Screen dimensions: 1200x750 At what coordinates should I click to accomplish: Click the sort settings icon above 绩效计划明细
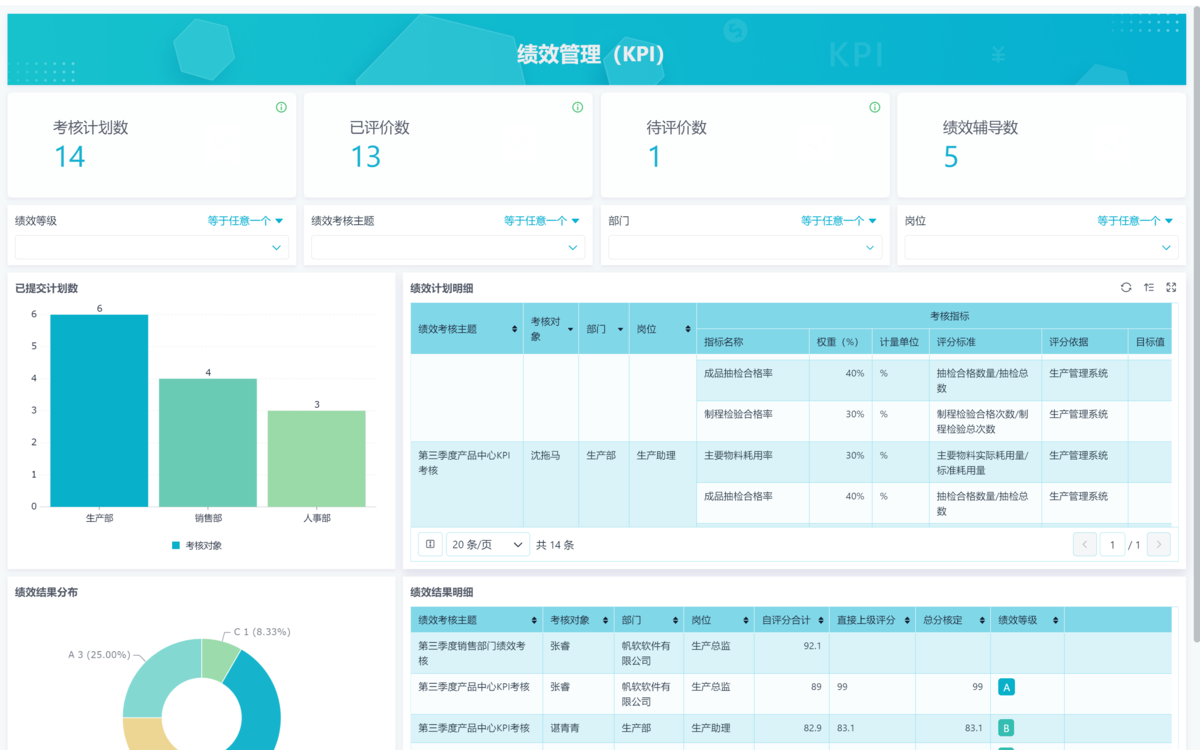[1149, 288]
